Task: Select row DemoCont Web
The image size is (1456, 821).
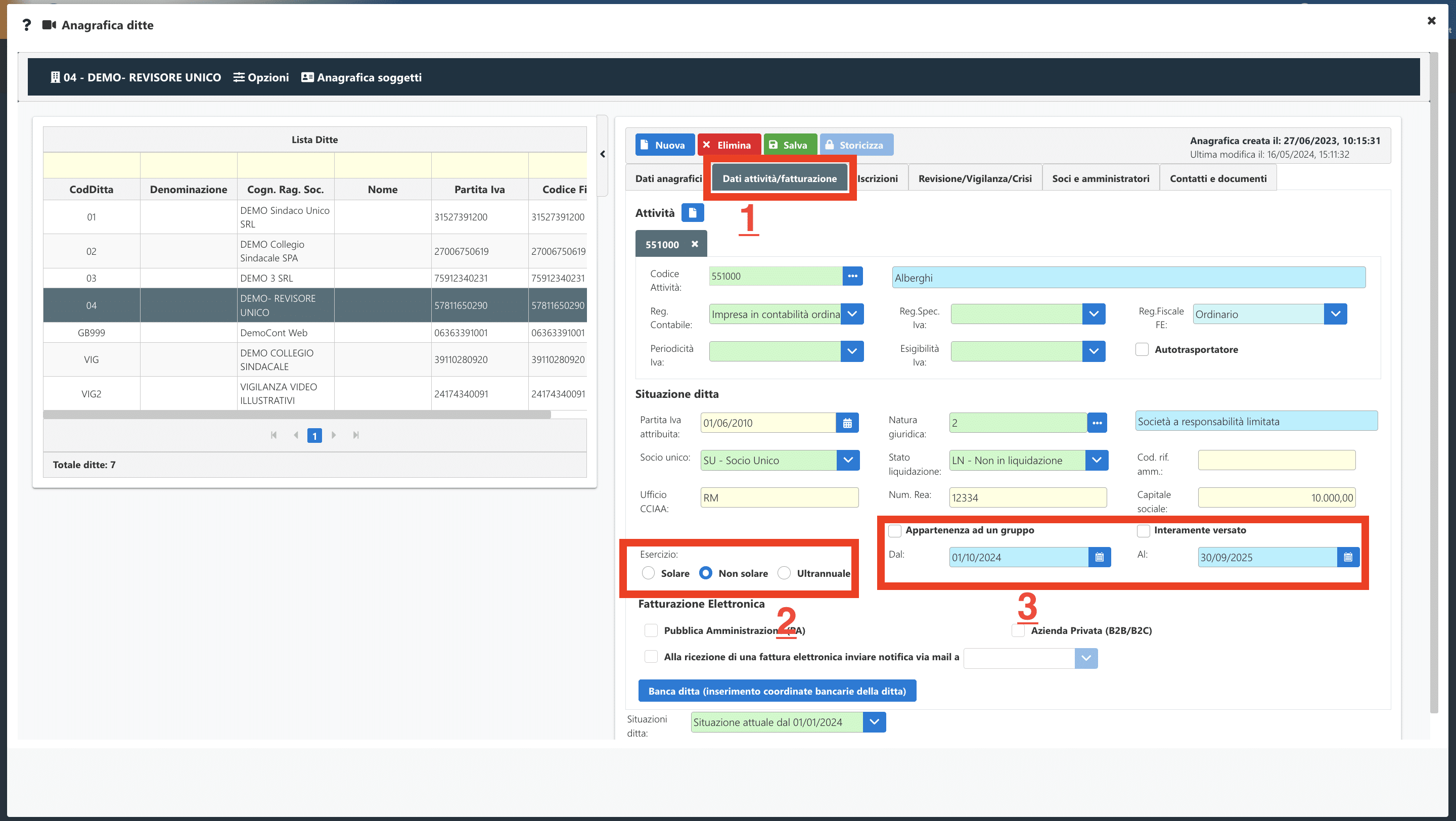Action: 315,333
